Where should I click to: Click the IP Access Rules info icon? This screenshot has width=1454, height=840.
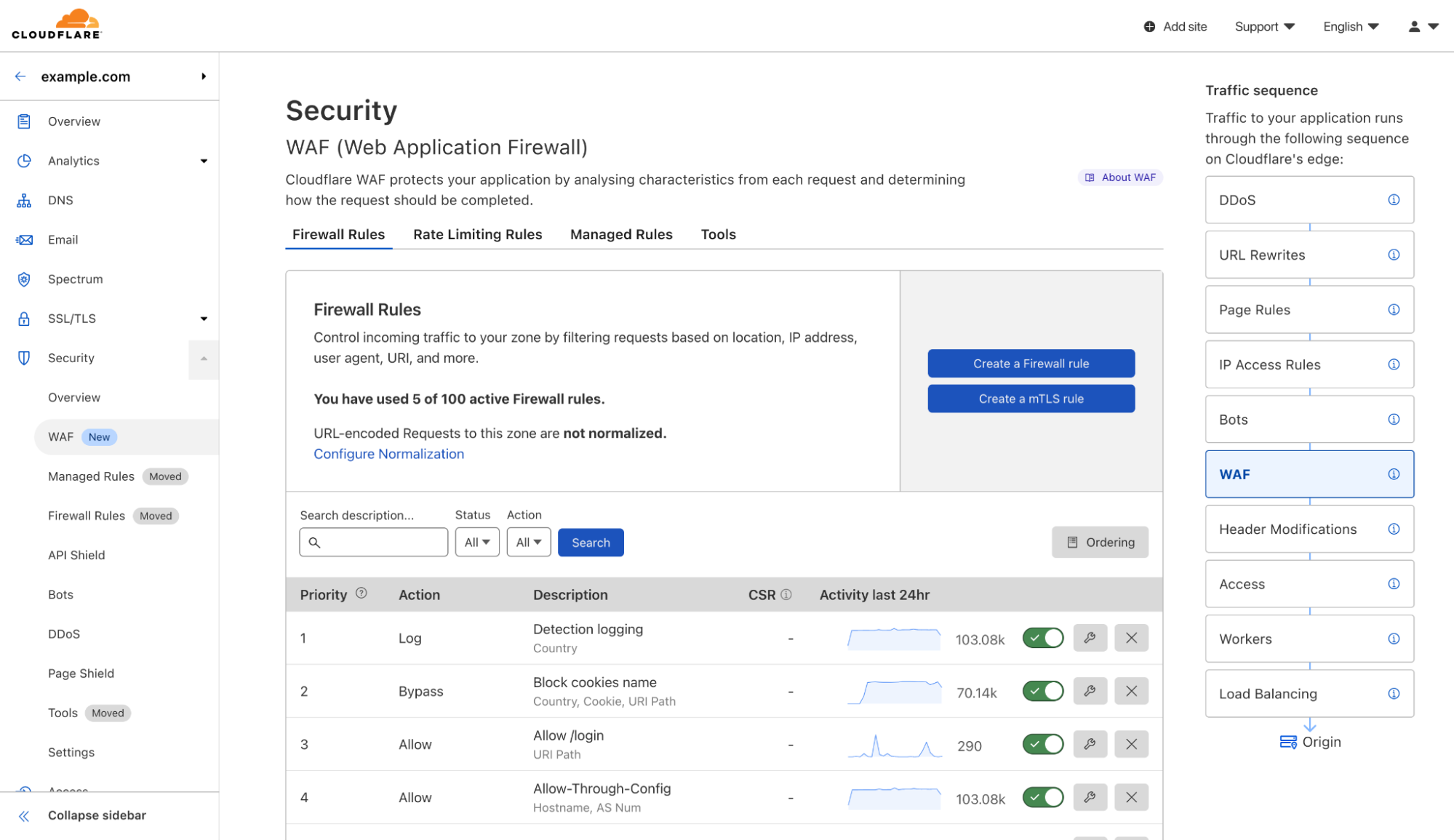pos(1394,364)
